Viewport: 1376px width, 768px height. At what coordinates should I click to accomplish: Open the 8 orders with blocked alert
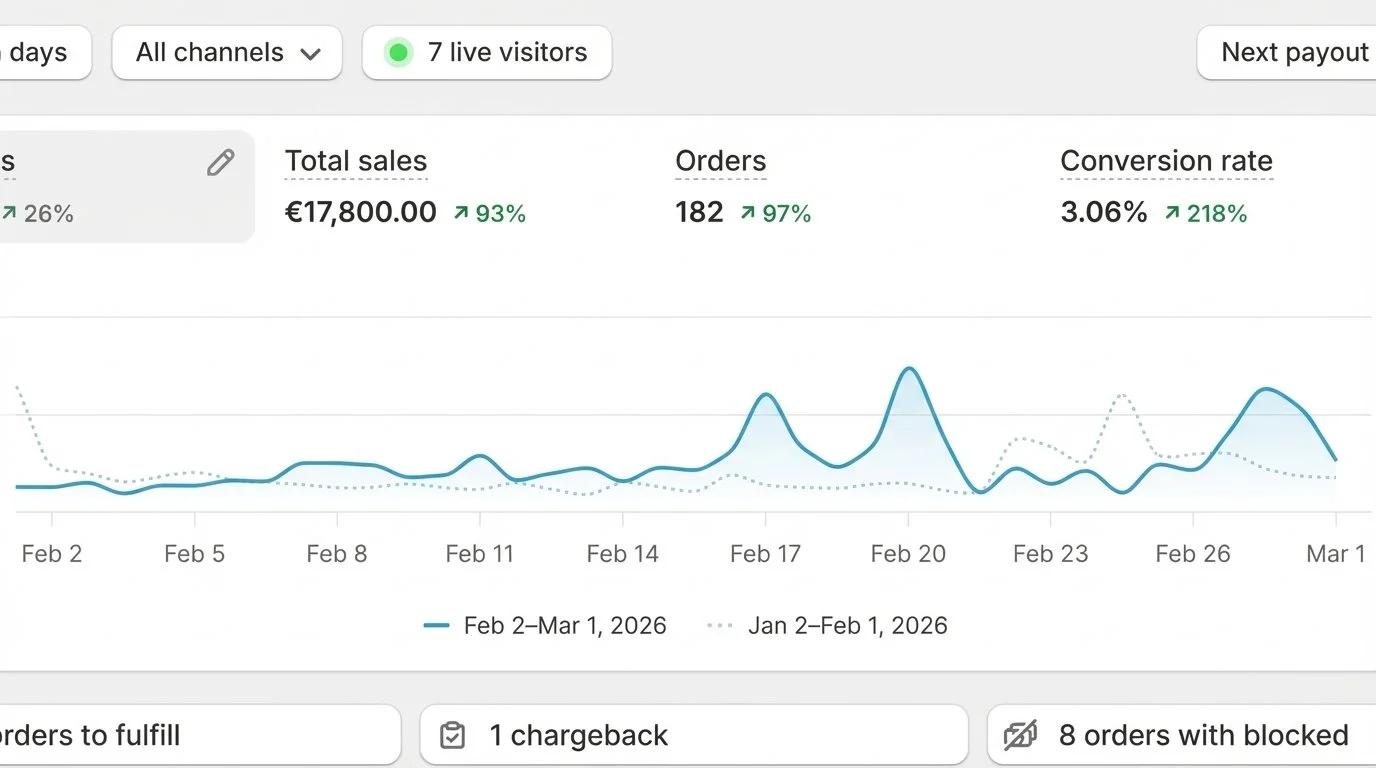pyautogui.click(x=1180, y=734)
